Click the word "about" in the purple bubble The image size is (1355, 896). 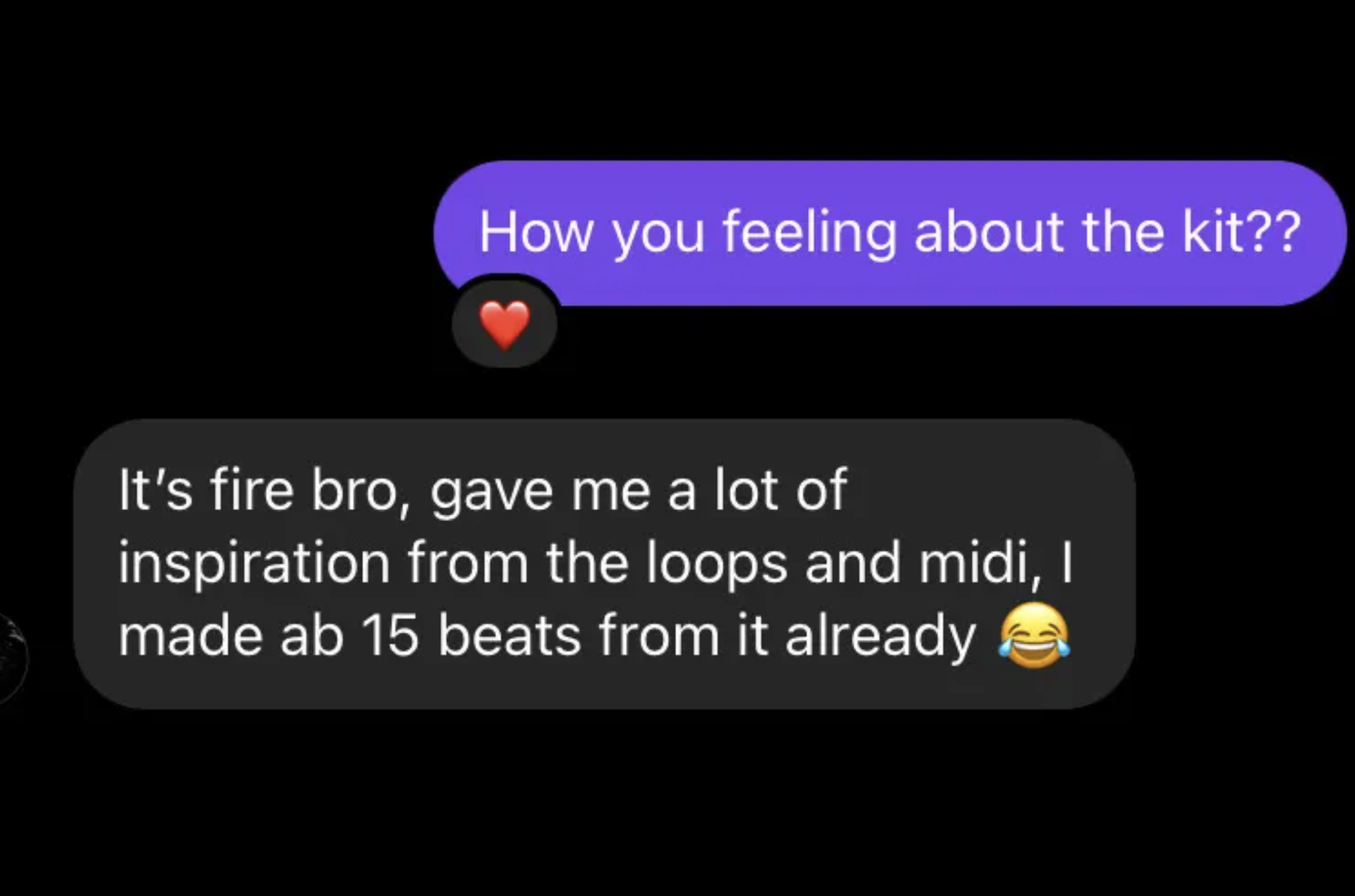pos(989,231)
